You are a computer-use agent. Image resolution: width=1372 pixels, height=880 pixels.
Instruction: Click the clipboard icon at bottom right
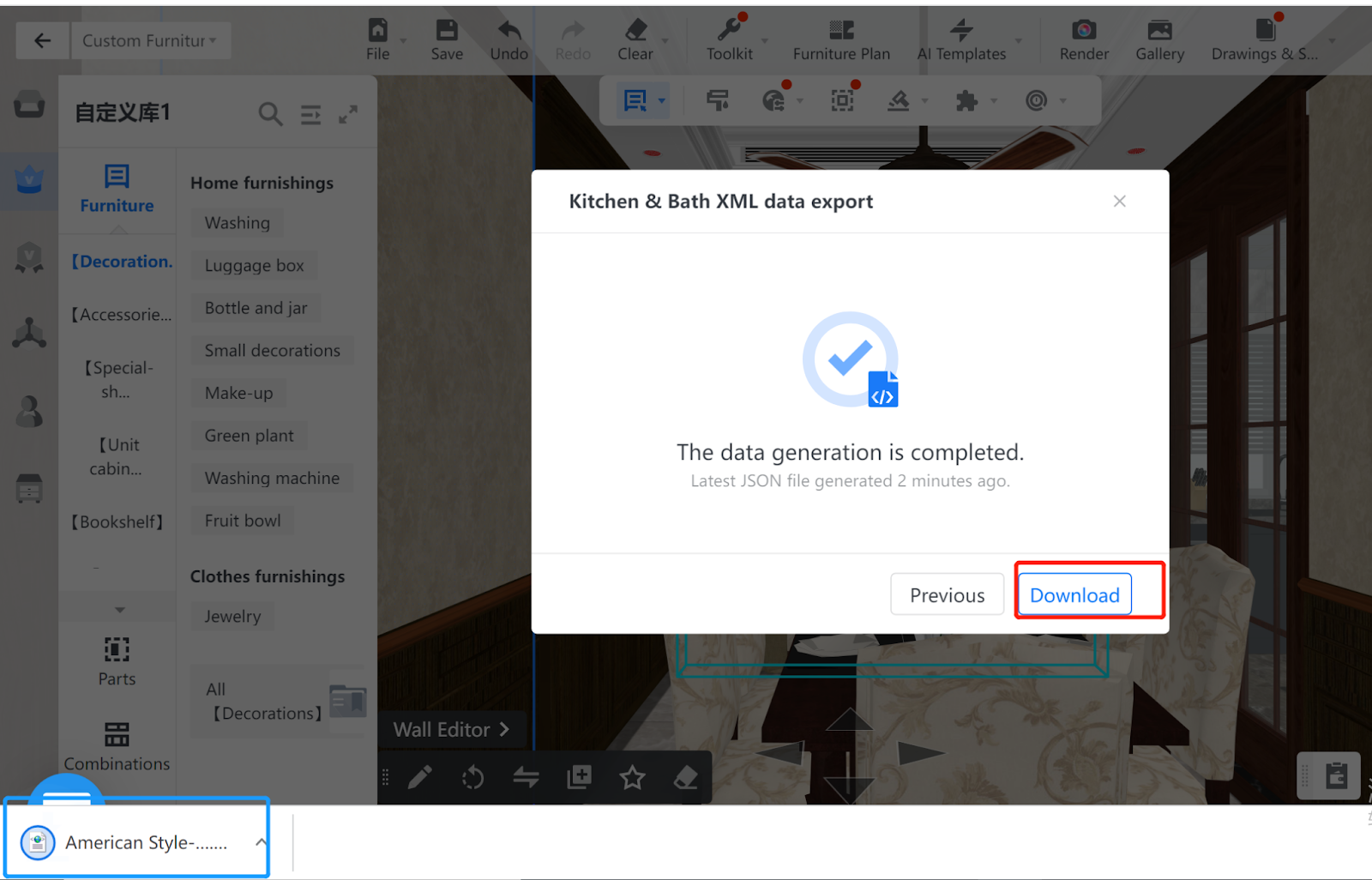click(x=1336, y=775)
